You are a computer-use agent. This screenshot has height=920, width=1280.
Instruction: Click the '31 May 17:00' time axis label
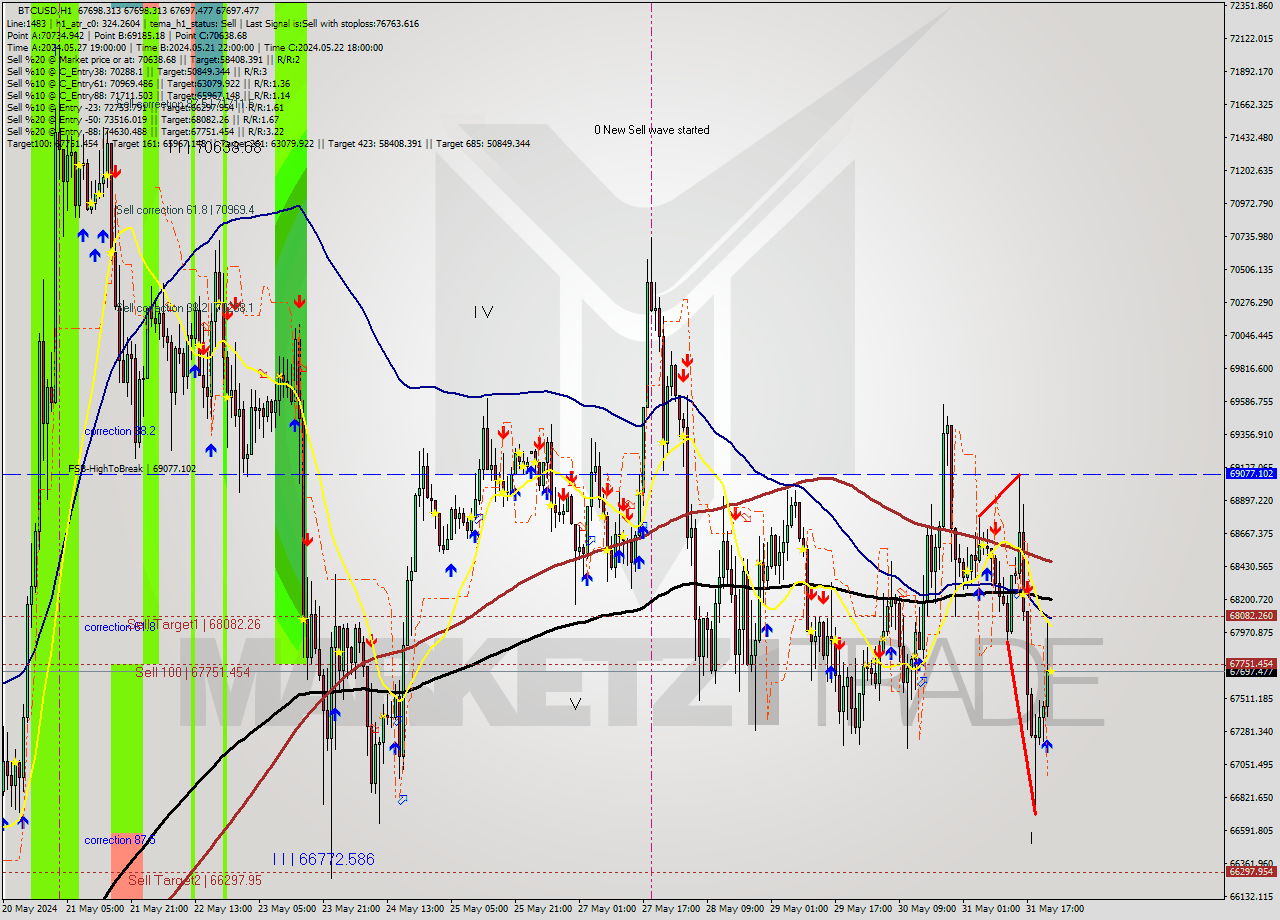[1055, 909]
